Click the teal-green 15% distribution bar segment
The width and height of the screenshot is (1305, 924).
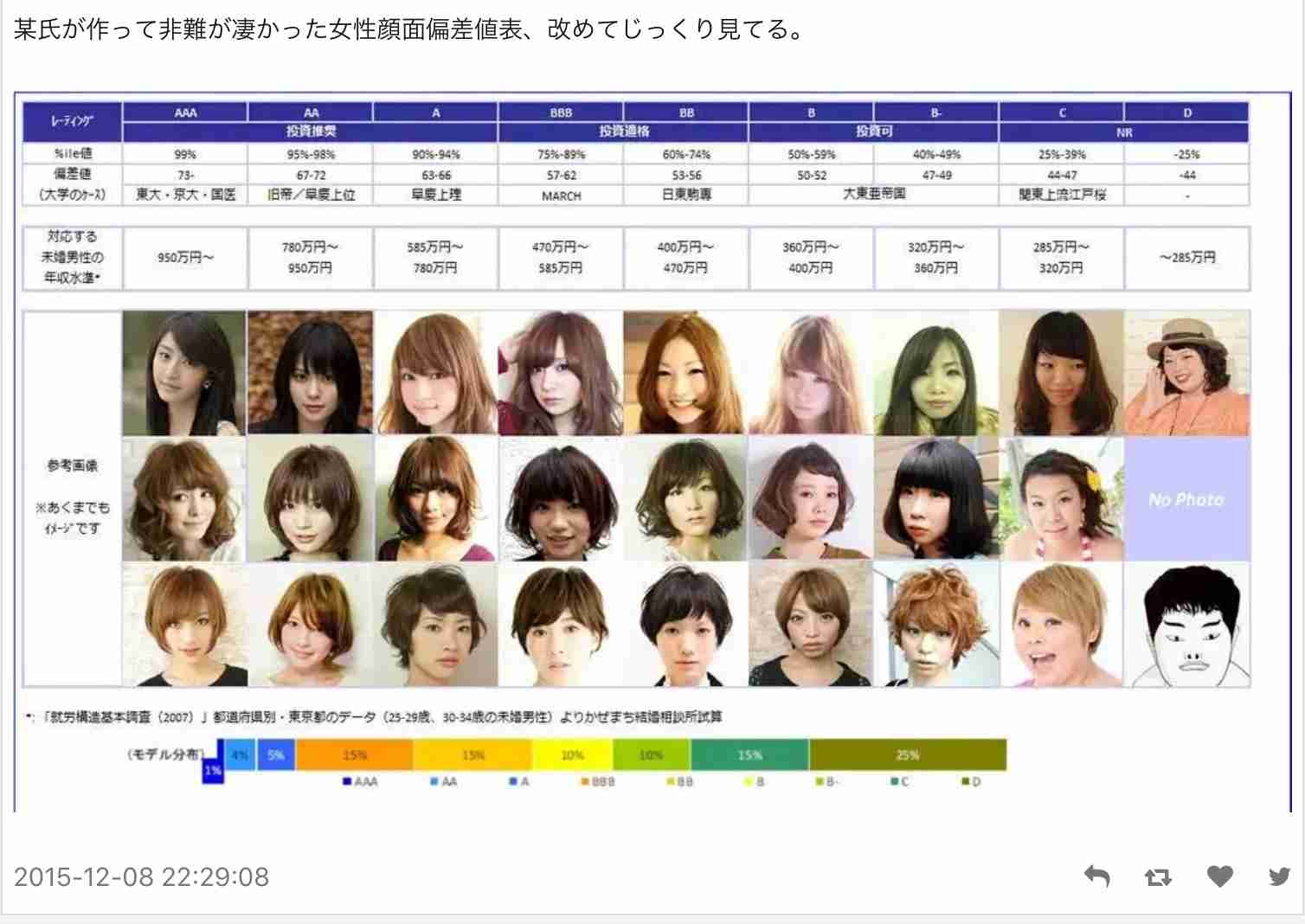(750, 754)
